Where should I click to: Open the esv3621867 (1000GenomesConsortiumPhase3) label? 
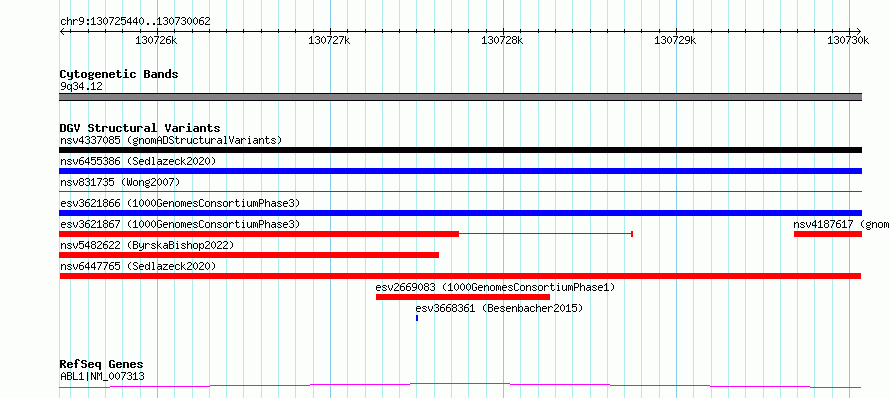[x=179, y=224]
